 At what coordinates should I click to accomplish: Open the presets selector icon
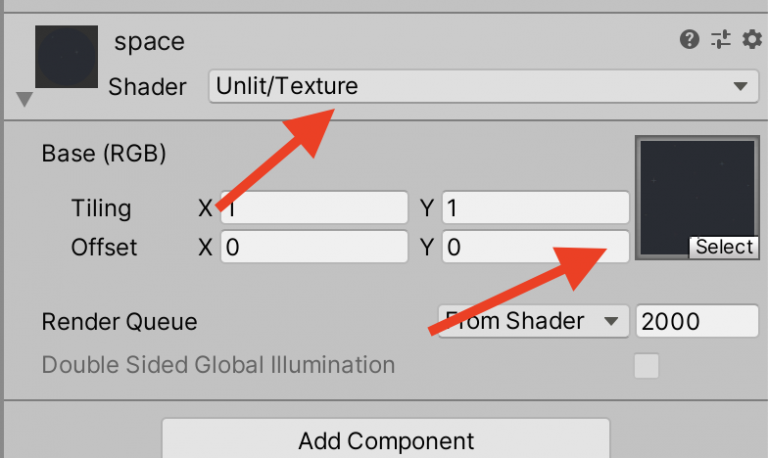(721, 40)
